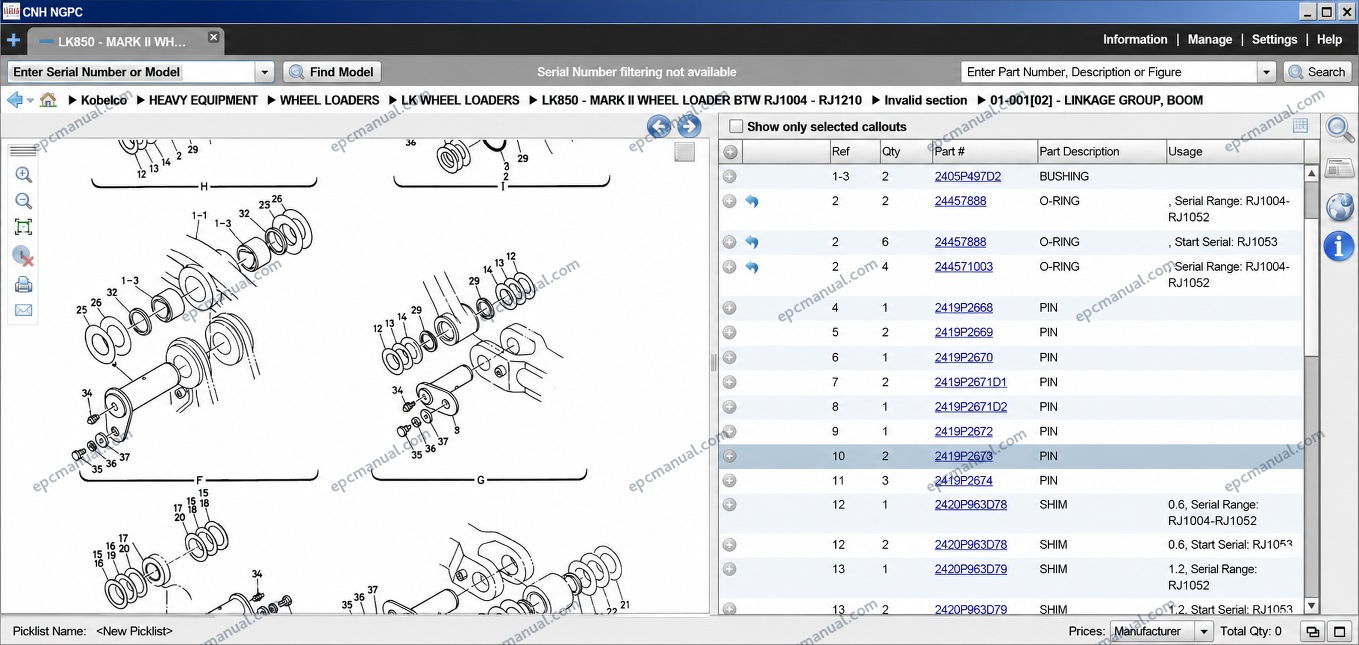Screen dimensions: 1359x645
Task: Sort by Ref column header
Action: pyautogui.click(x=853, y=152)
